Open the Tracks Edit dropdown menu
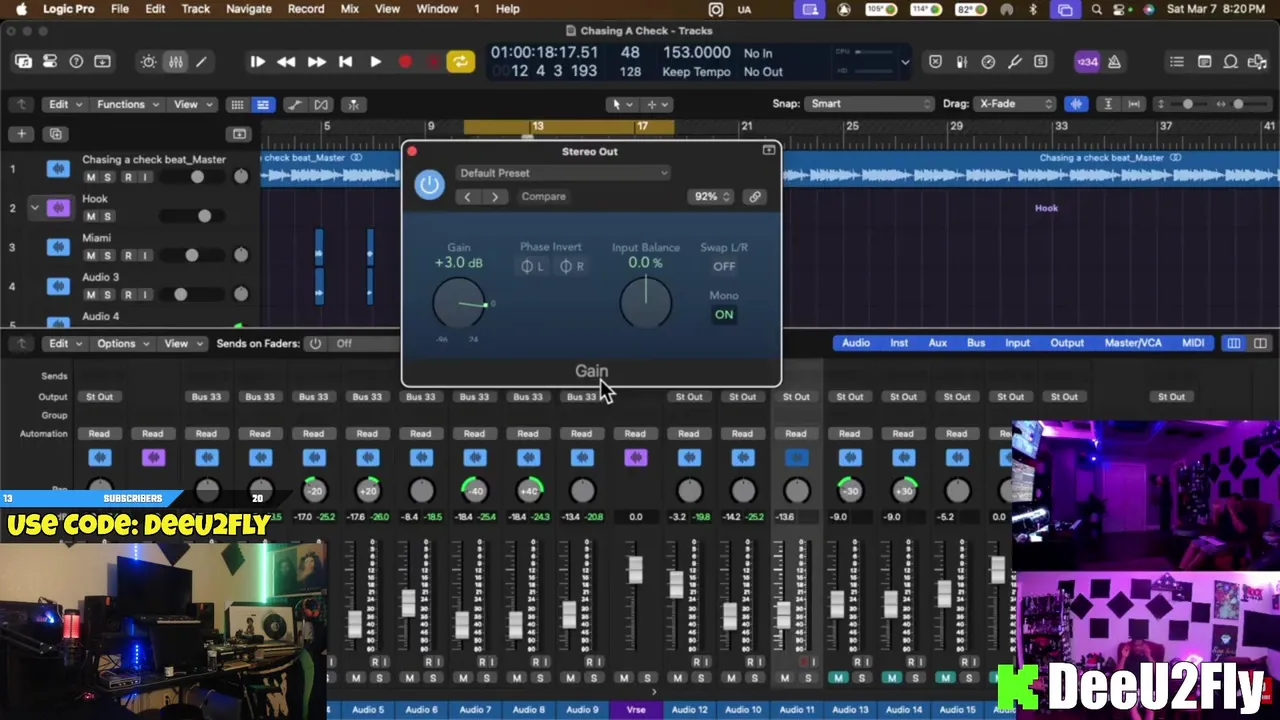This screenshot has height=720, width=1280. tap(66, 104)
